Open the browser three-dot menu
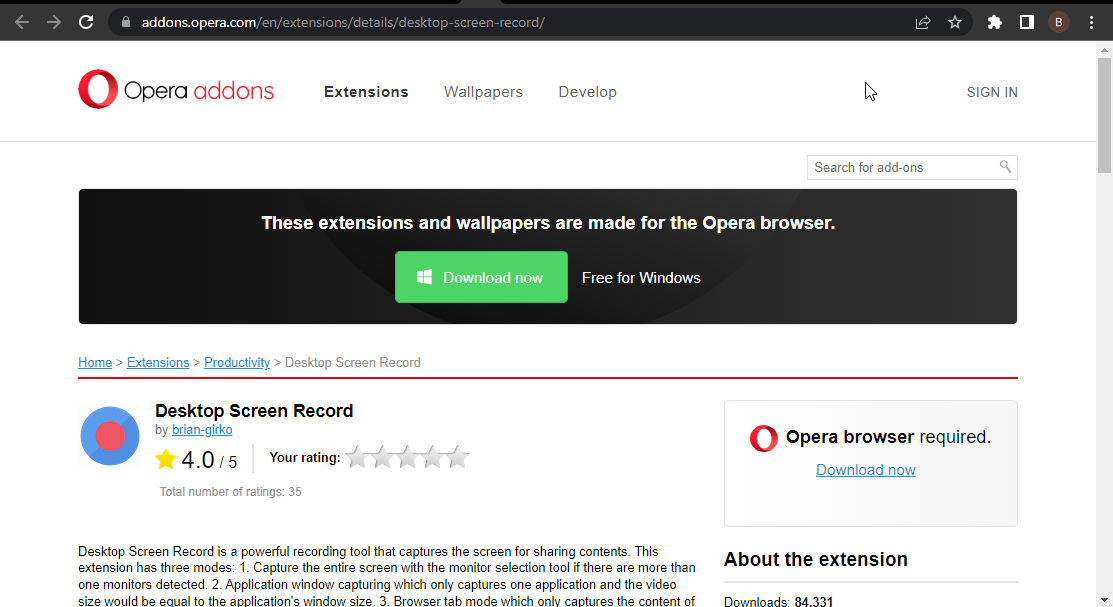The width and height of the screenshot is (1113, 607). click(x=1091, y=22)
